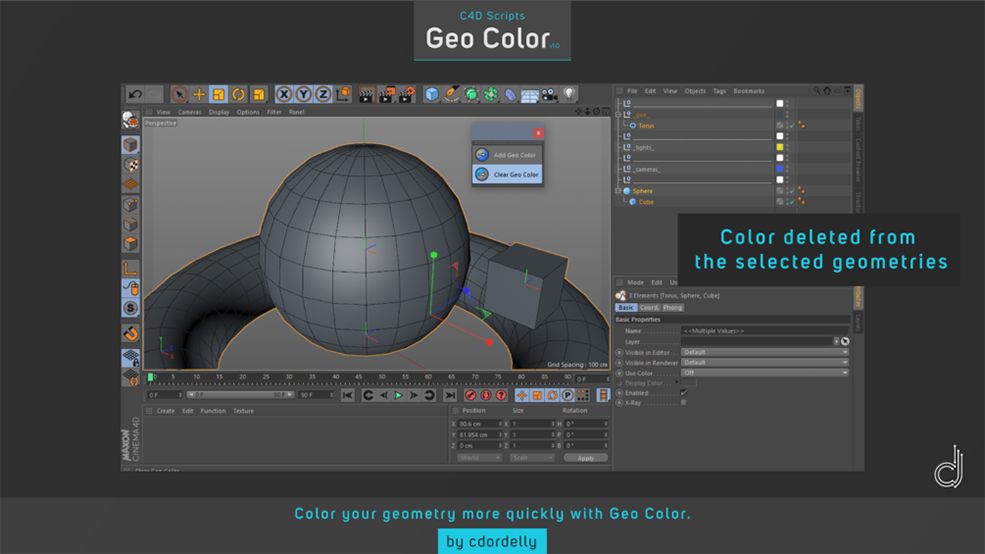This screenshot has width=985, height=554.
Task: Go to start of animation
Action: click(347, 395)
